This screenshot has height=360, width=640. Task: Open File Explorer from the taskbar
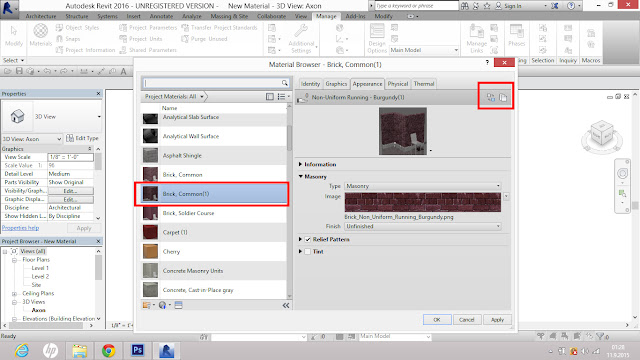[80, 350]
